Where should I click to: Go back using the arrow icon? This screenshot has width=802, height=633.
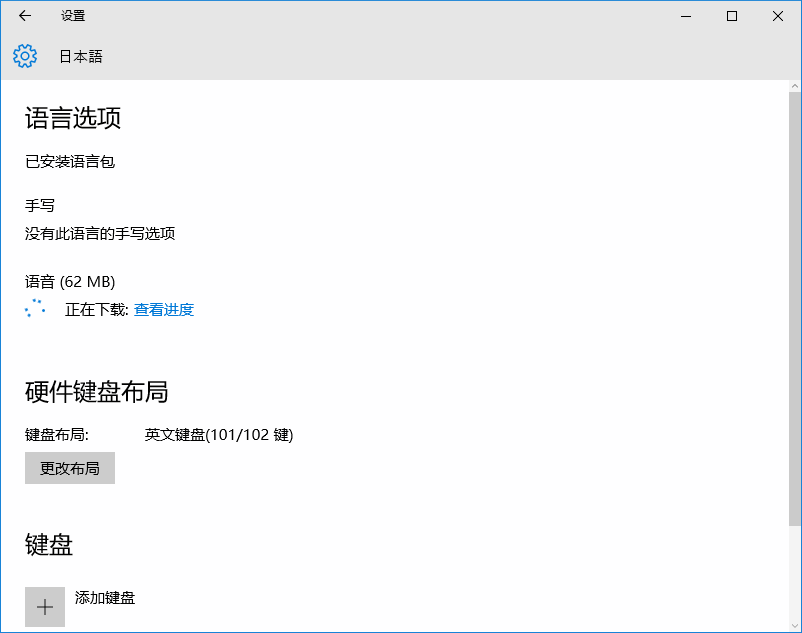coord(25,16)
